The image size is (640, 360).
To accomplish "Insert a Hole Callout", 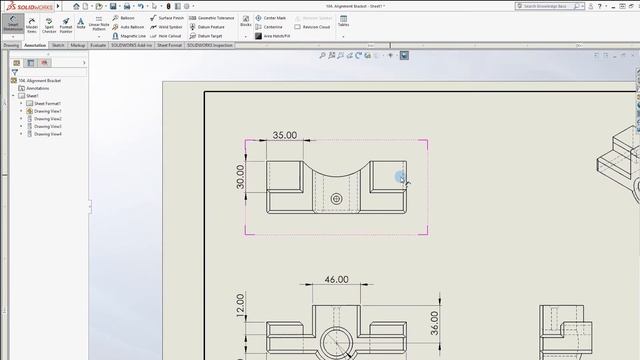I will (x=165, y=36).
